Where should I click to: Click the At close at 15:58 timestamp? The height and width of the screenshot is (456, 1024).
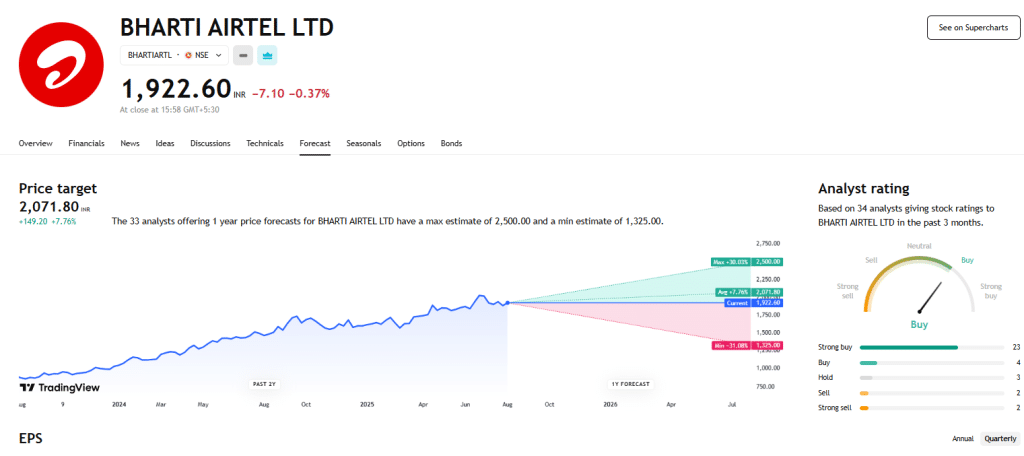(169, 110)
